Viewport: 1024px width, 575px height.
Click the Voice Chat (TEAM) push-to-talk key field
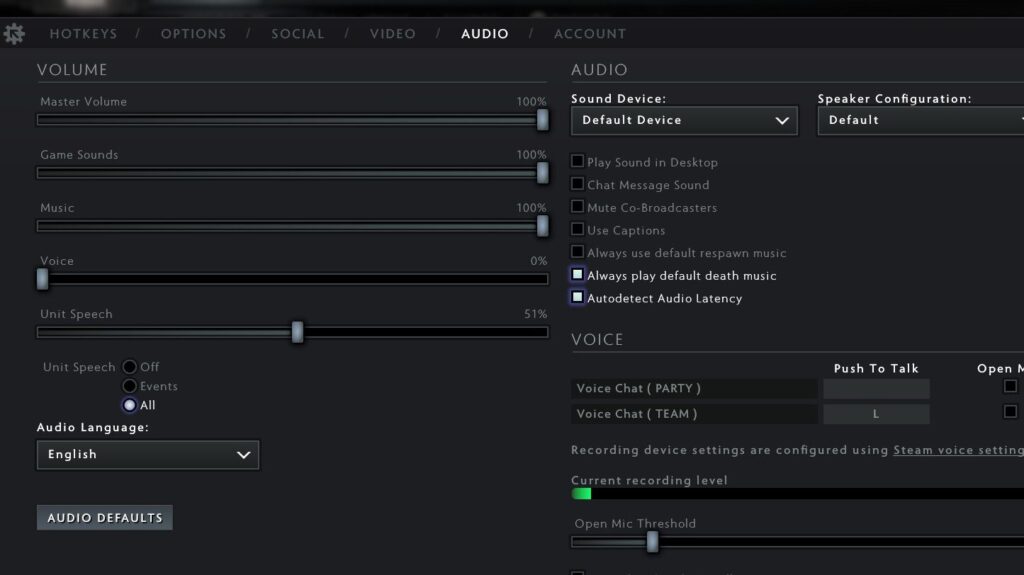[x=876, y=414]
